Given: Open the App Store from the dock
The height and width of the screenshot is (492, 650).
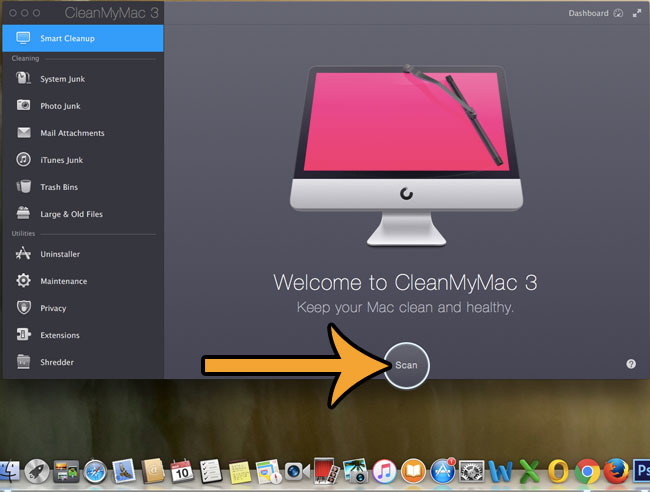Looking at the screenshot, I should click(x=442, y=471).
